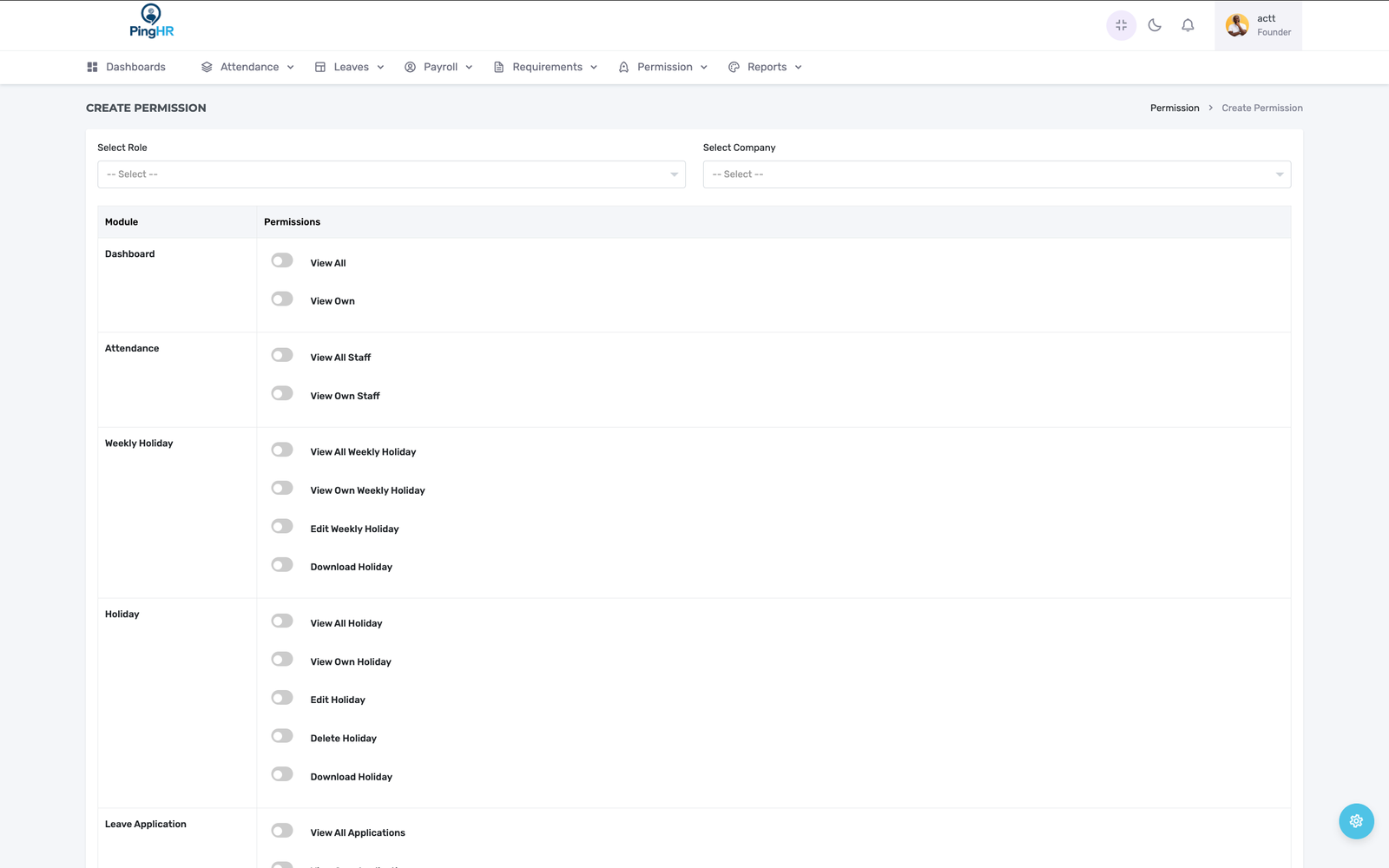Toggle View Own Staff permission
Image resolution: width=1389 pixels, height=868 pixels.
(282, 394)
